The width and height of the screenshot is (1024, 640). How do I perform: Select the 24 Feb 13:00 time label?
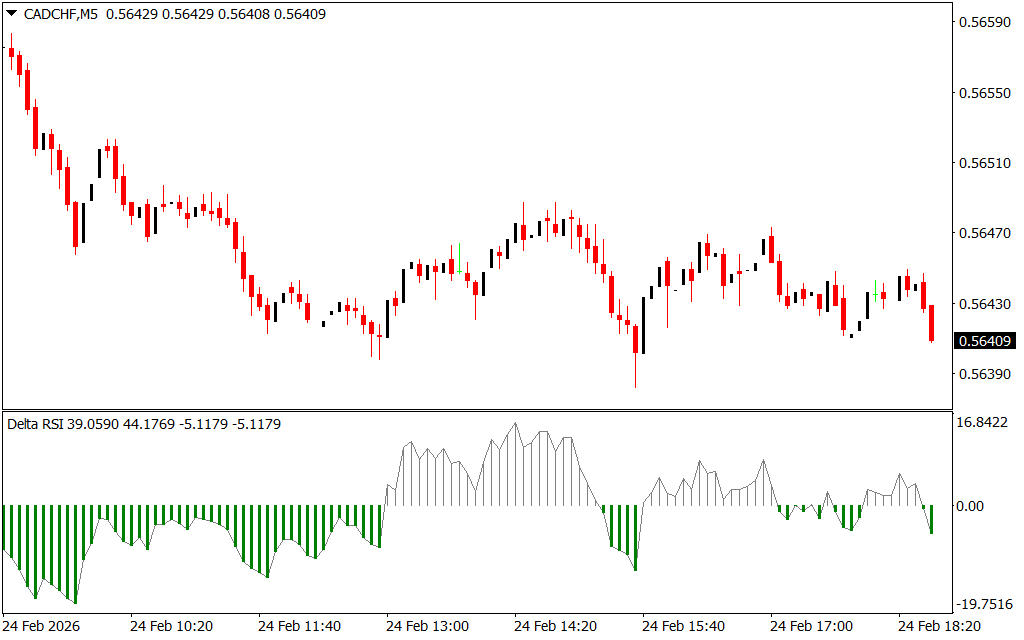coord(427,626)
